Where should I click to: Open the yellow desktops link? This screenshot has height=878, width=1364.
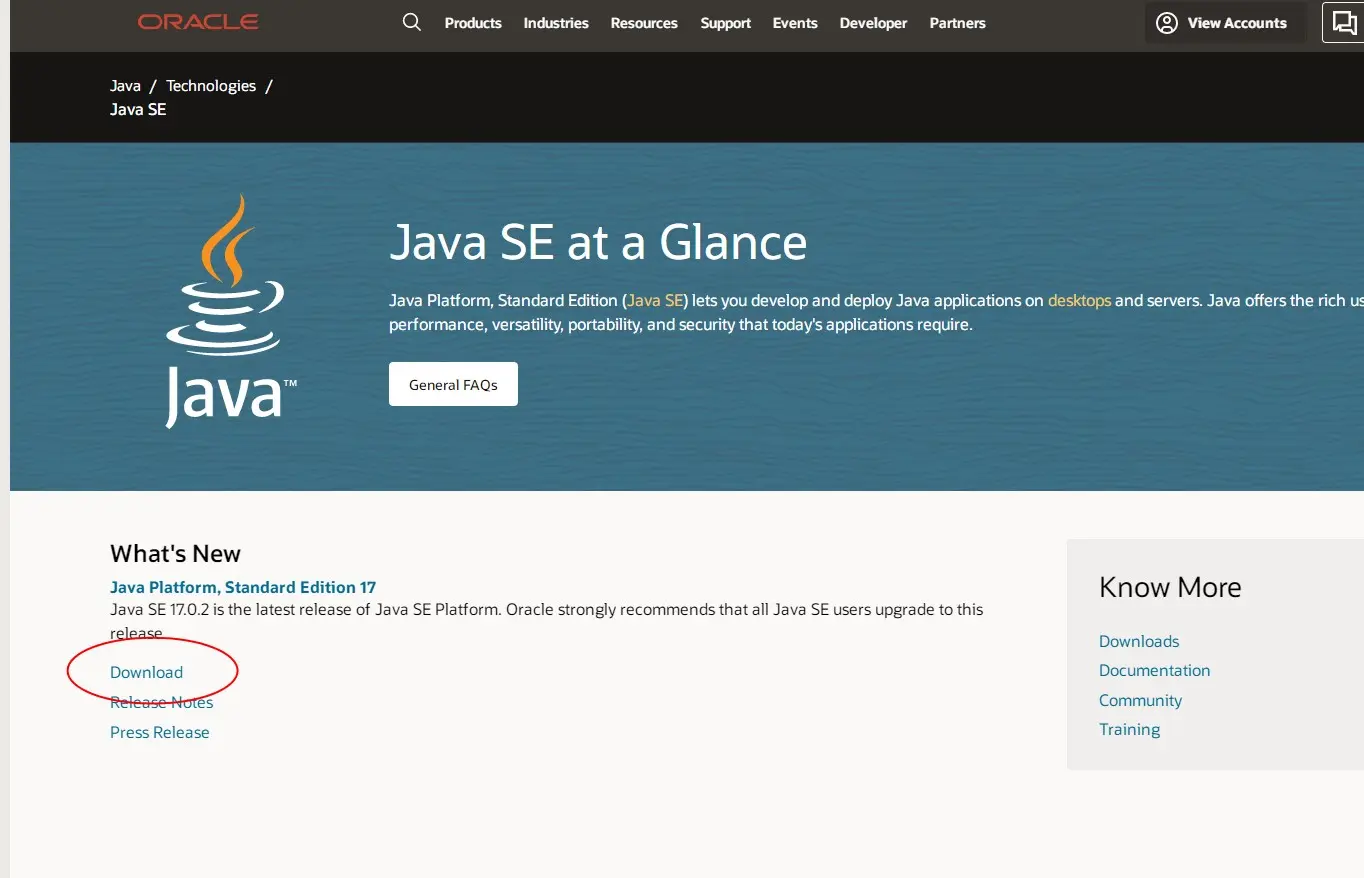point(1079,300)
